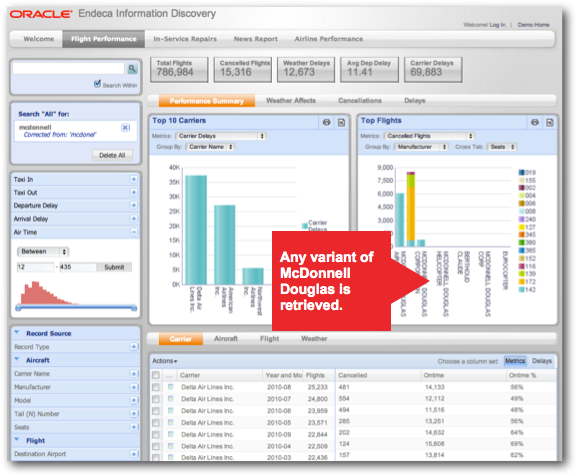Add Carrier Name refinement
Screen dimensions: 577x476
(x=134, y=374)
